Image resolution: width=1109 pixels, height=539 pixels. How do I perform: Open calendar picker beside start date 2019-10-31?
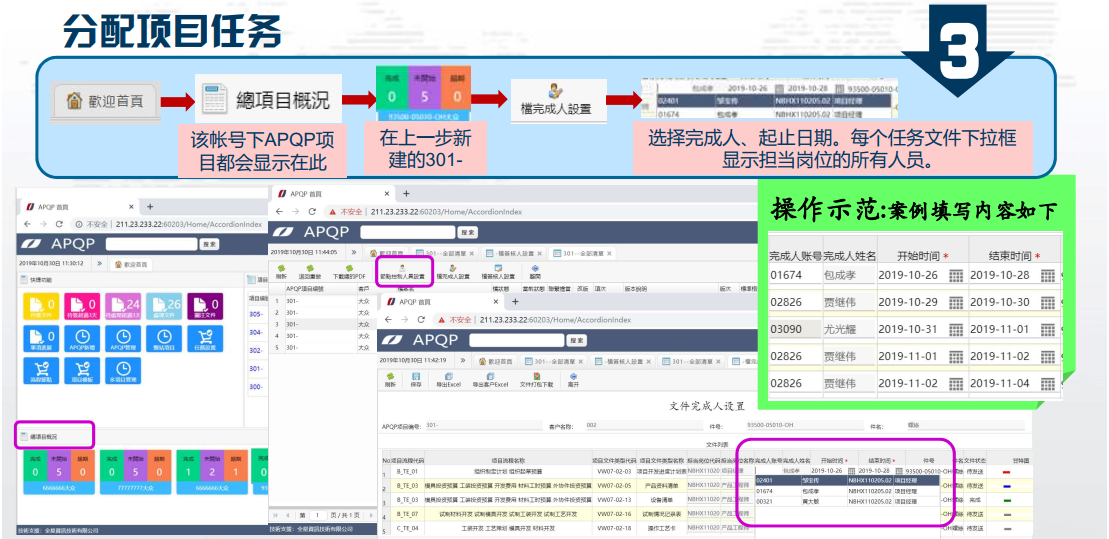(x=956, y=329)
